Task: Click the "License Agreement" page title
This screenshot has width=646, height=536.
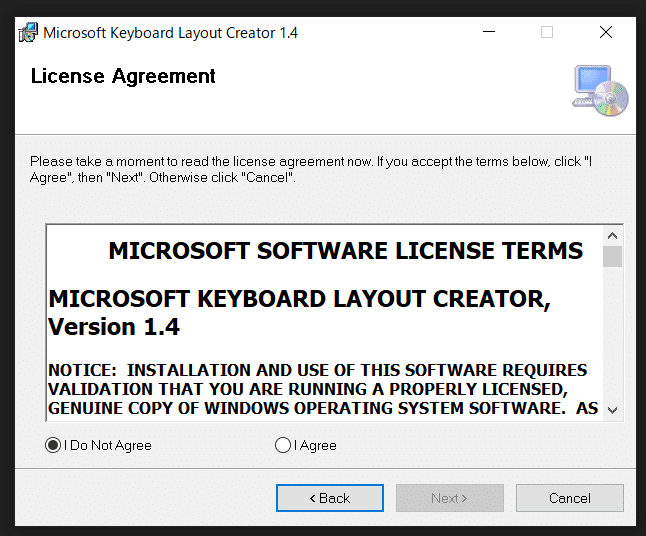Action: pyautogui.click(x=123, y=76)
